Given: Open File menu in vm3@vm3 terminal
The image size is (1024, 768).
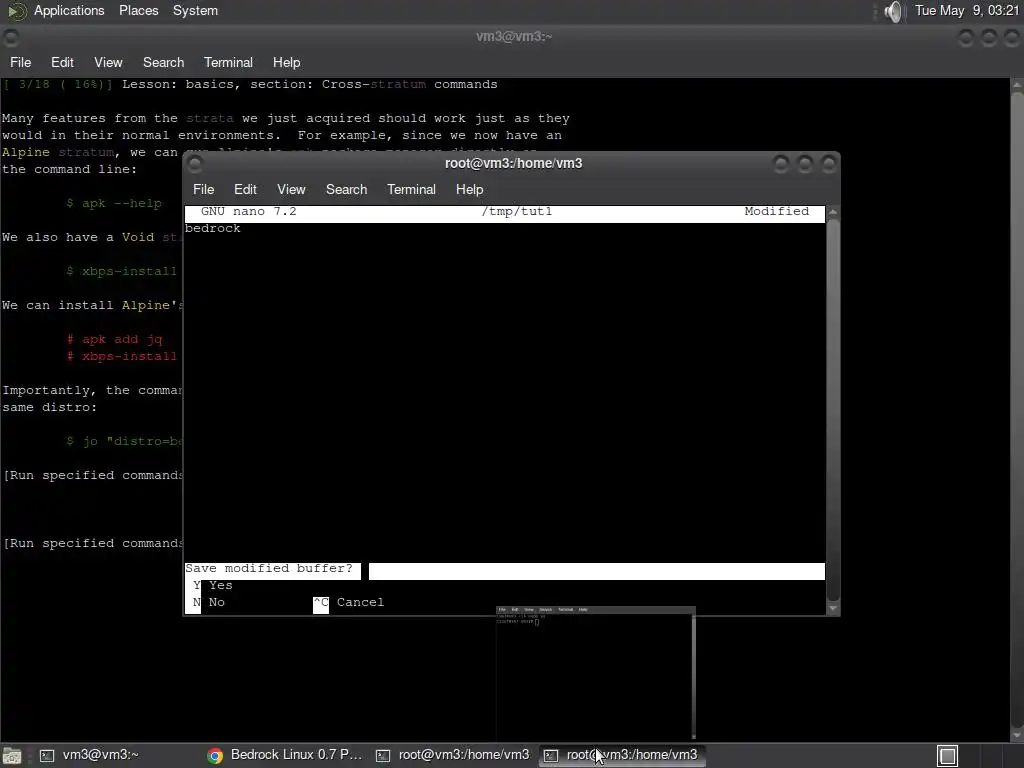Looking at the screenshot, I should (20, 63).
